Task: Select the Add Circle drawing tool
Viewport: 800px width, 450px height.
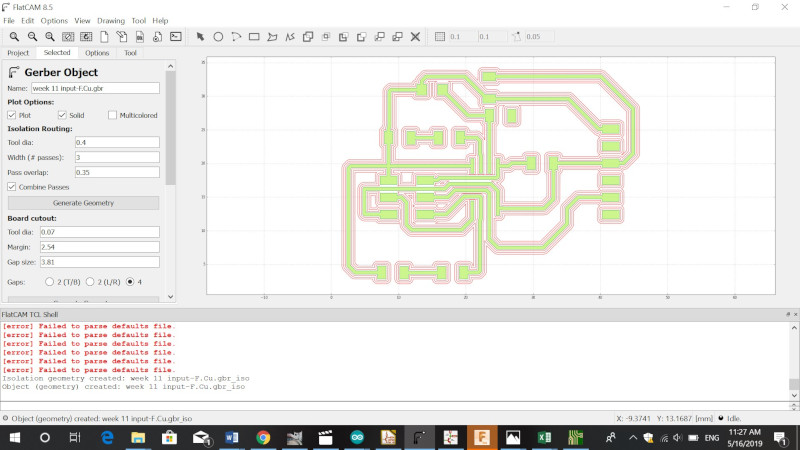Action: coord(218,37)
